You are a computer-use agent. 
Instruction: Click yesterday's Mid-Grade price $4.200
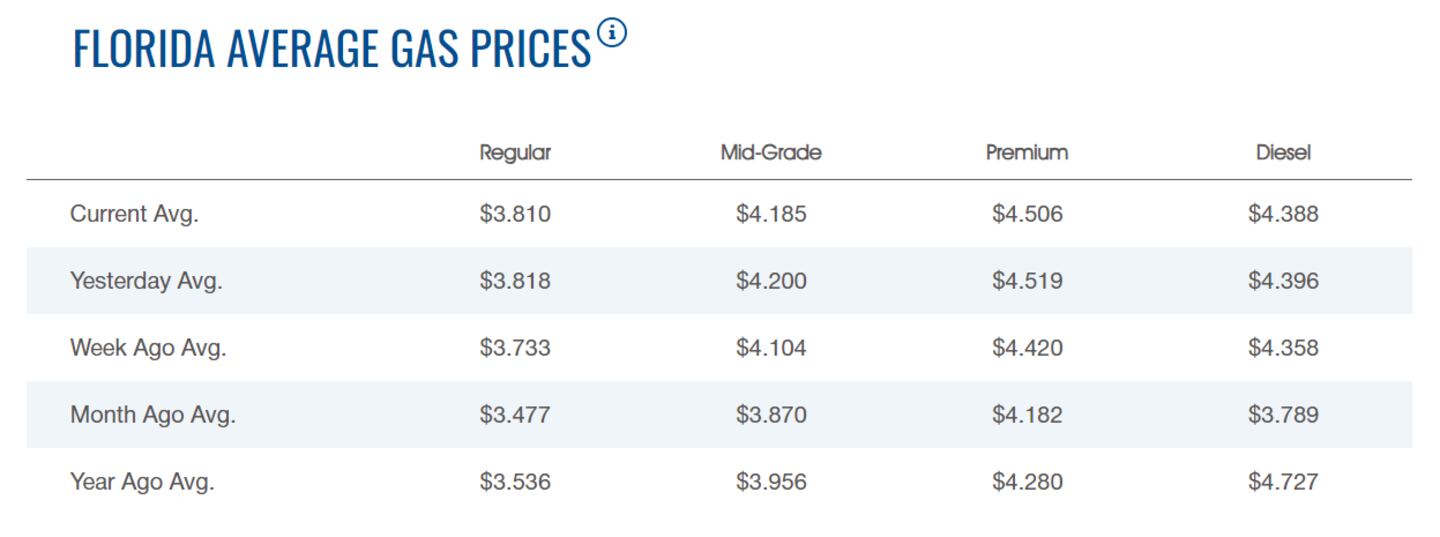771,281
